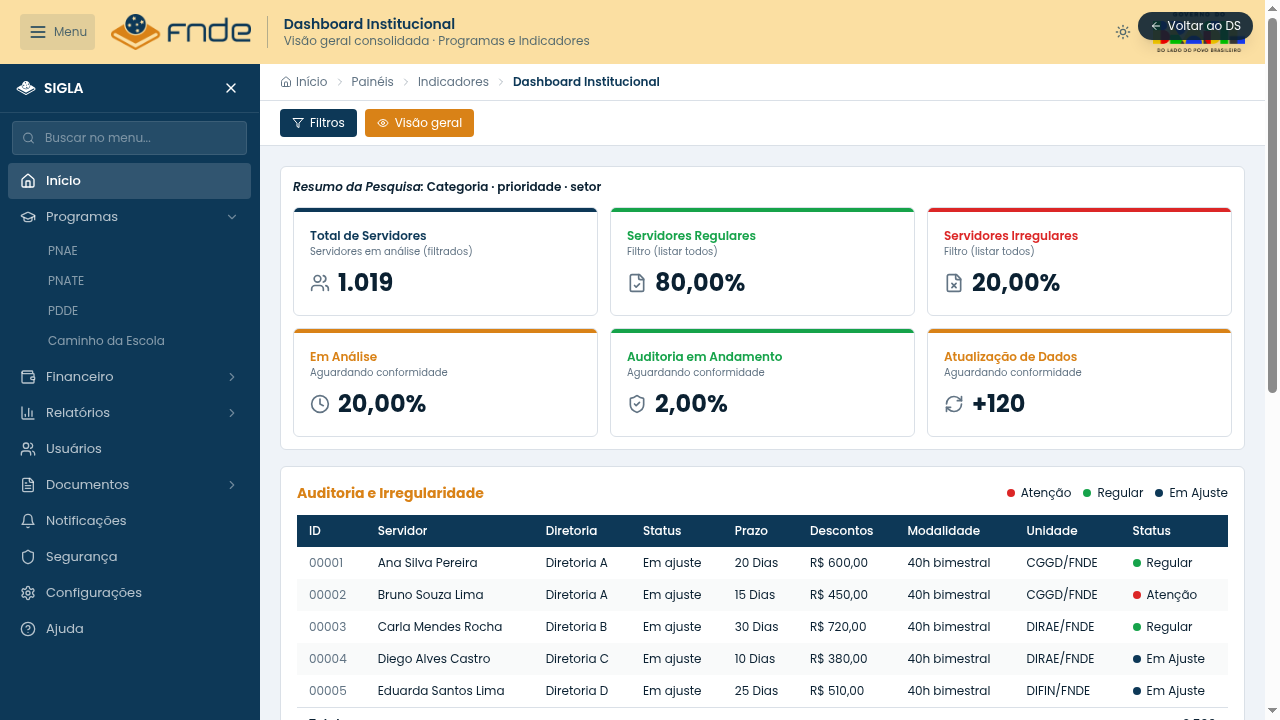Click the dark blue Em Ajuste legend dot

coord(1159,493)
